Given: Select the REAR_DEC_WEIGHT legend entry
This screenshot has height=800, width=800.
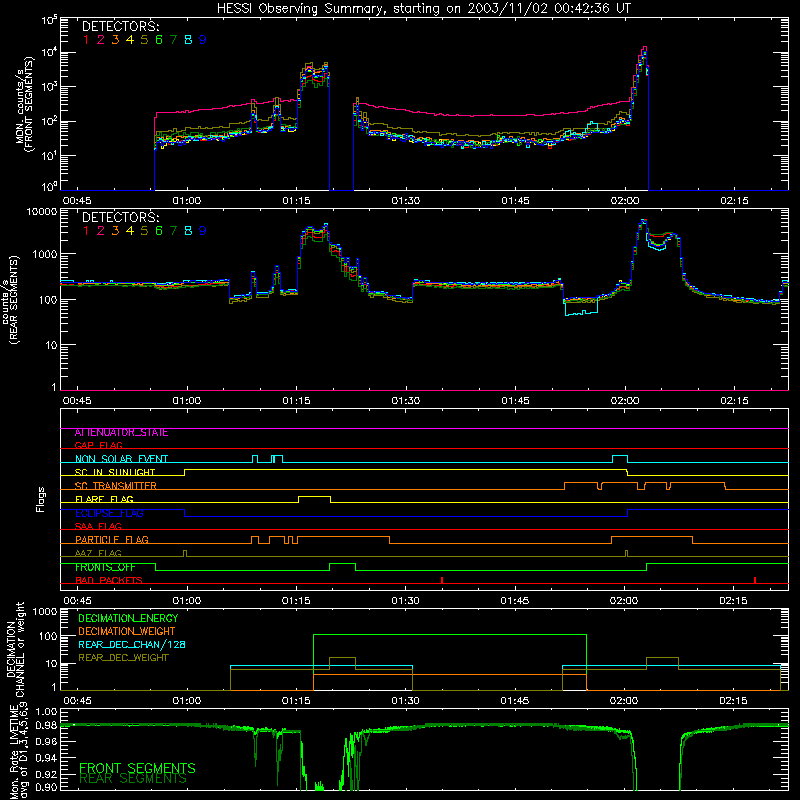Looking at the screenshot, I should (123, 658).
